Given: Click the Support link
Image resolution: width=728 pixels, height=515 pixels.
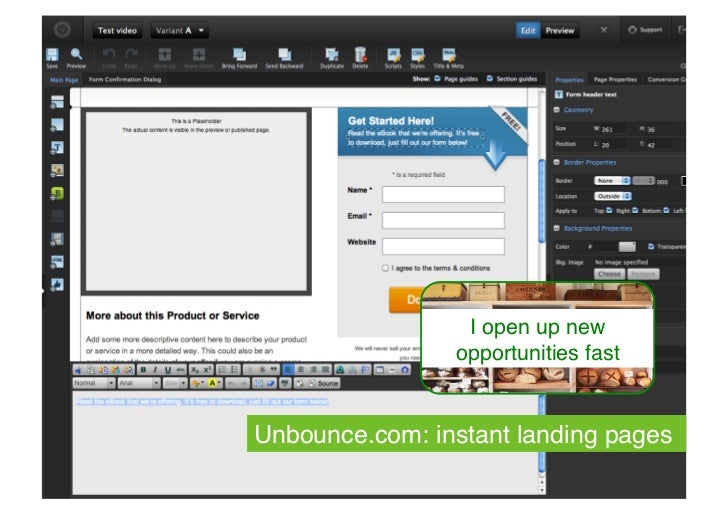Looking at the screenshot, I should pyautogui.click(x=645, y=30).
